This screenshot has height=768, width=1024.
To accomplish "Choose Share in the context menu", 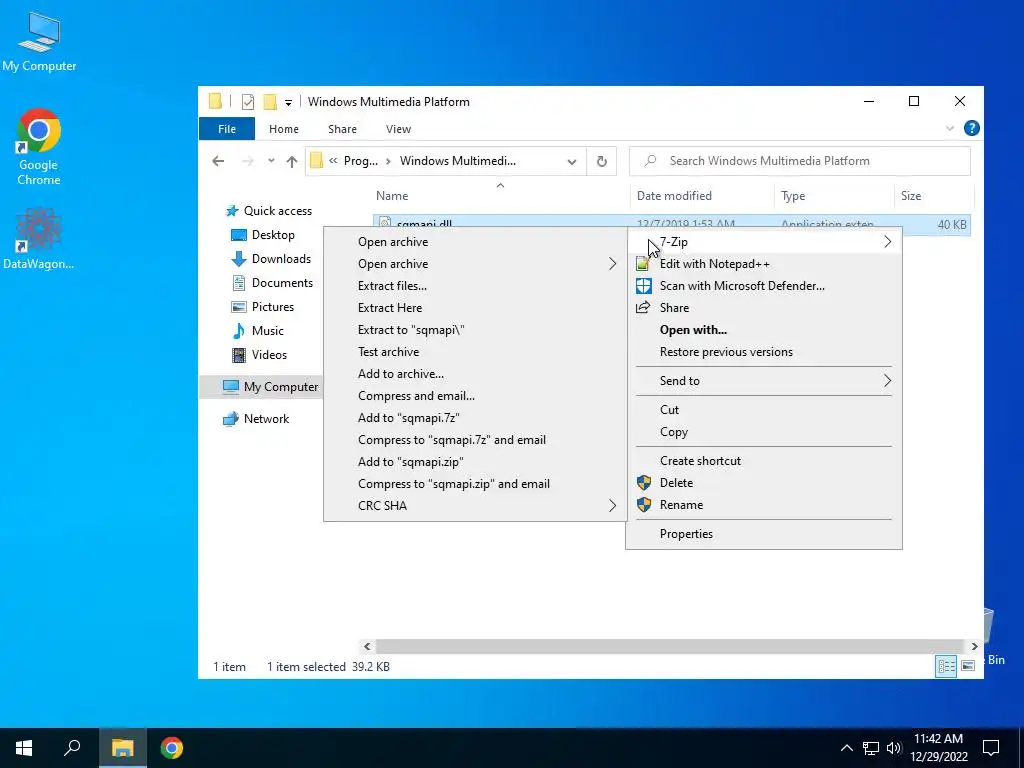I will 763,308.
